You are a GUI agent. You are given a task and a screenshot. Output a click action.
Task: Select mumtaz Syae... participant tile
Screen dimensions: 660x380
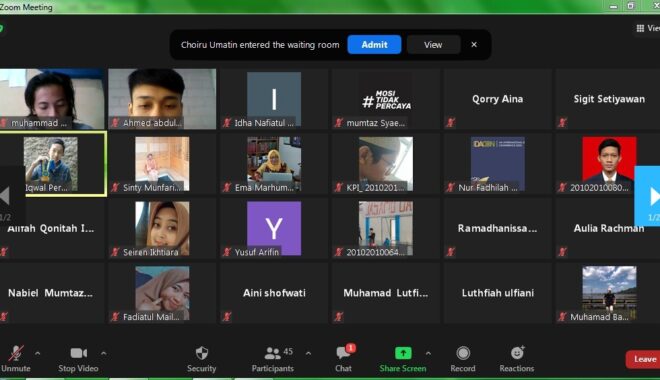click(x=386, y=99)
